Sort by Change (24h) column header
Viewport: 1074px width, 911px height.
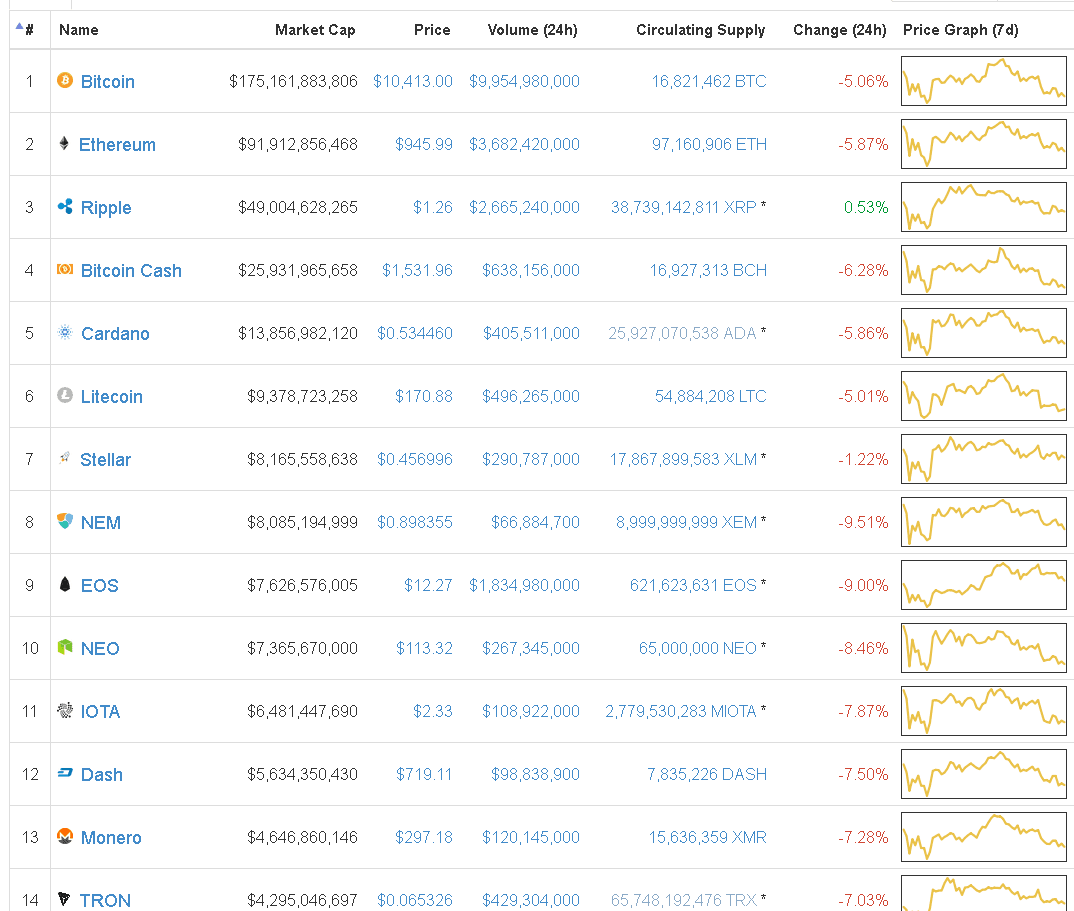click(x=839, y=30)
